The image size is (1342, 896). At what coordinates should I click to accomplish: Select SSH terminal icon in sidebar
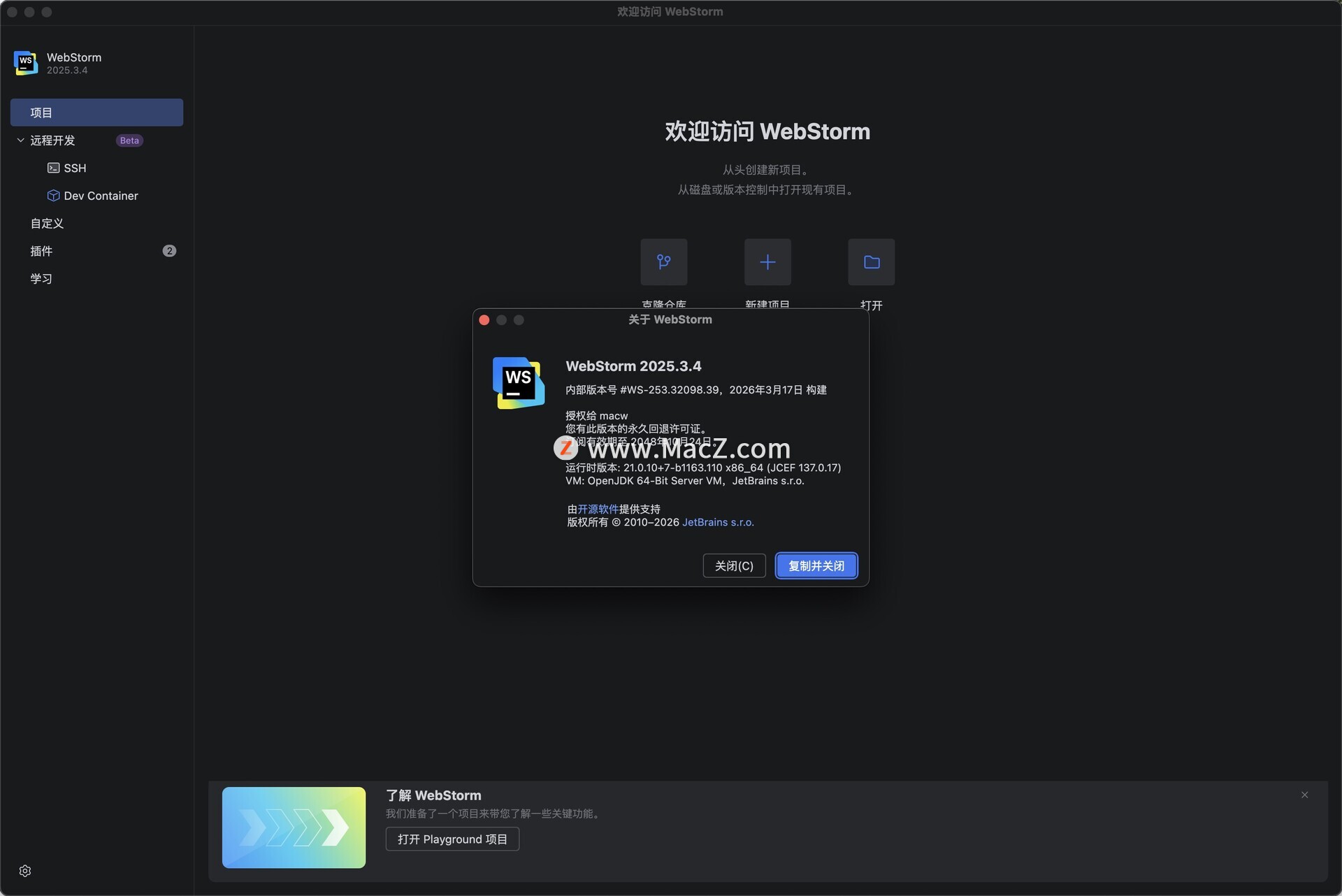(53, 168)
